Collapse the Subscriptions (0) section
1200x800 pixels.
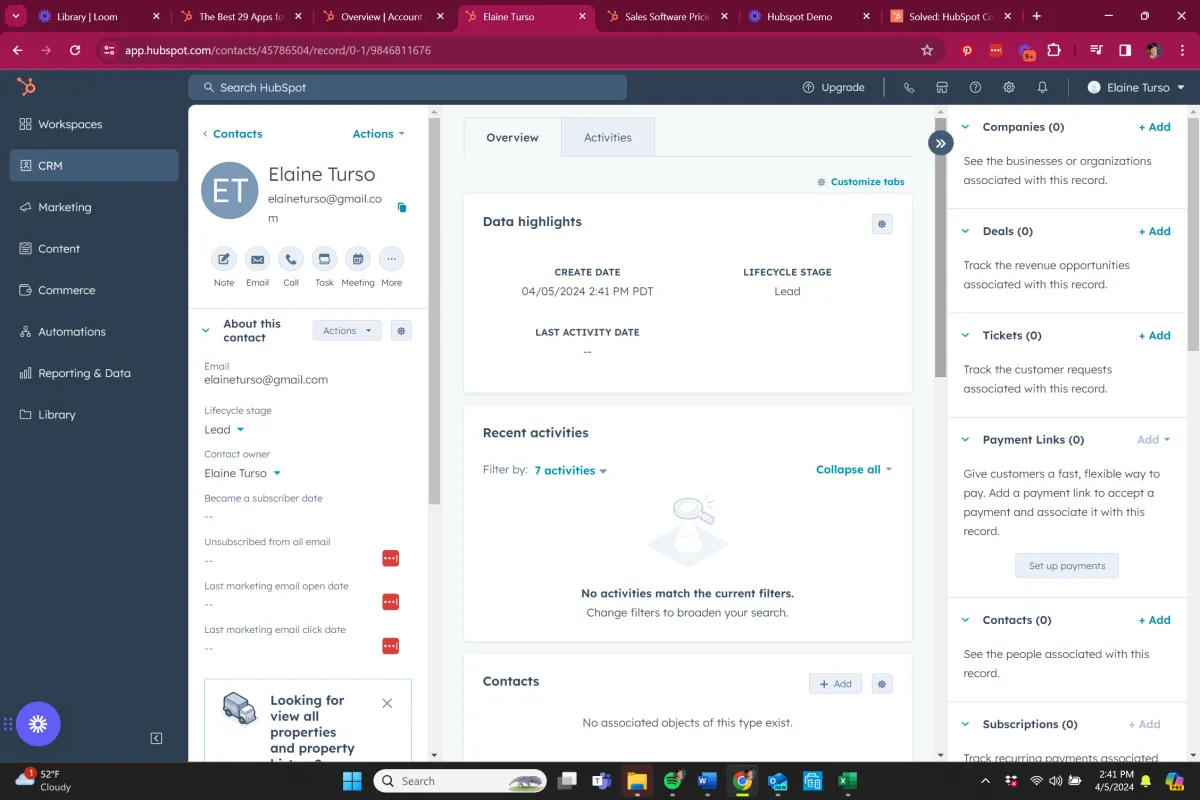click(965, 724)
